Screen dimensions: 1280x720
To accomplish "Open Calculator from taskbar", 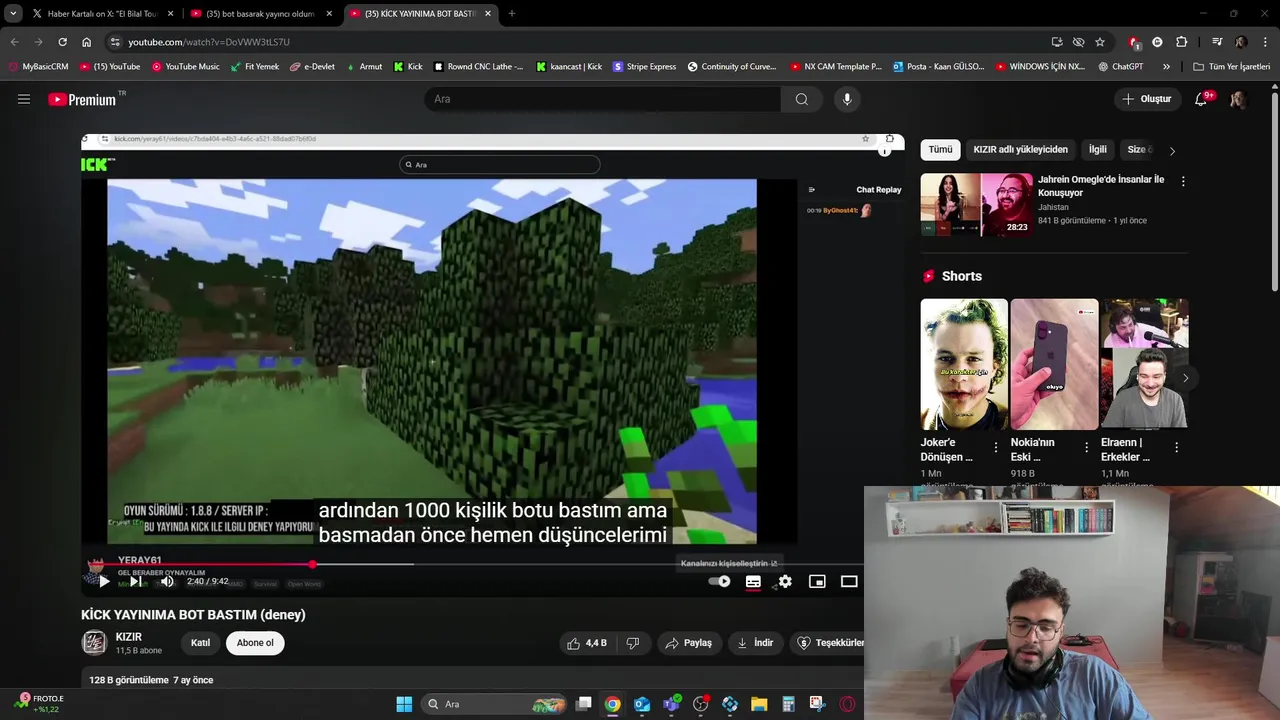I will coord(788,704).
